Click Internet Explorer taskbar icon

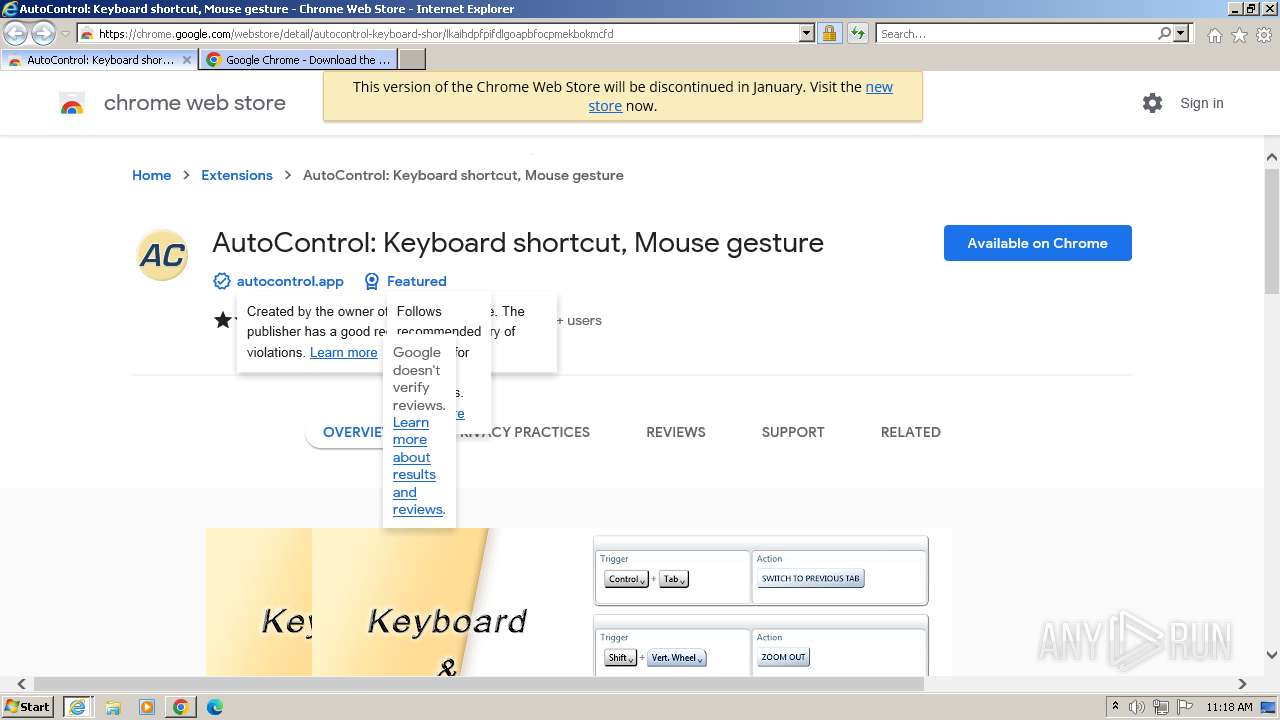(78, 707)
